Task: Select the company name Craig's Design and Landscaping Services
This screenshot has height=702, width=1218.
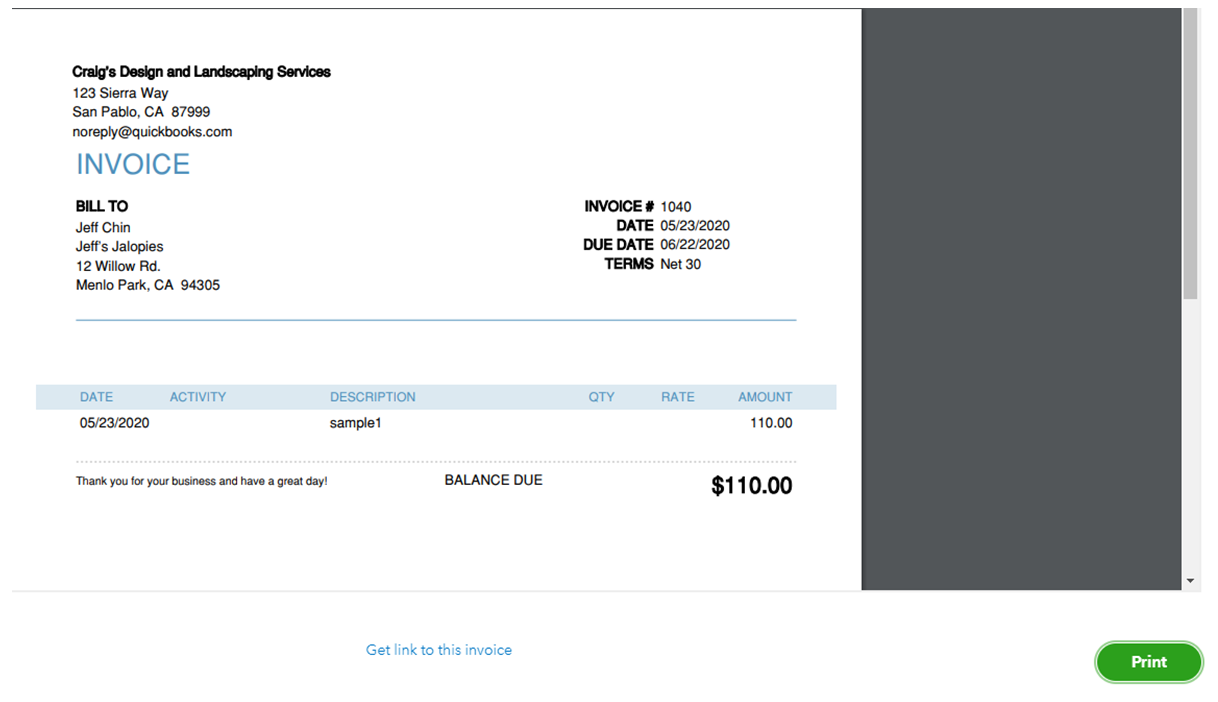Action: (x=201, y=72)
